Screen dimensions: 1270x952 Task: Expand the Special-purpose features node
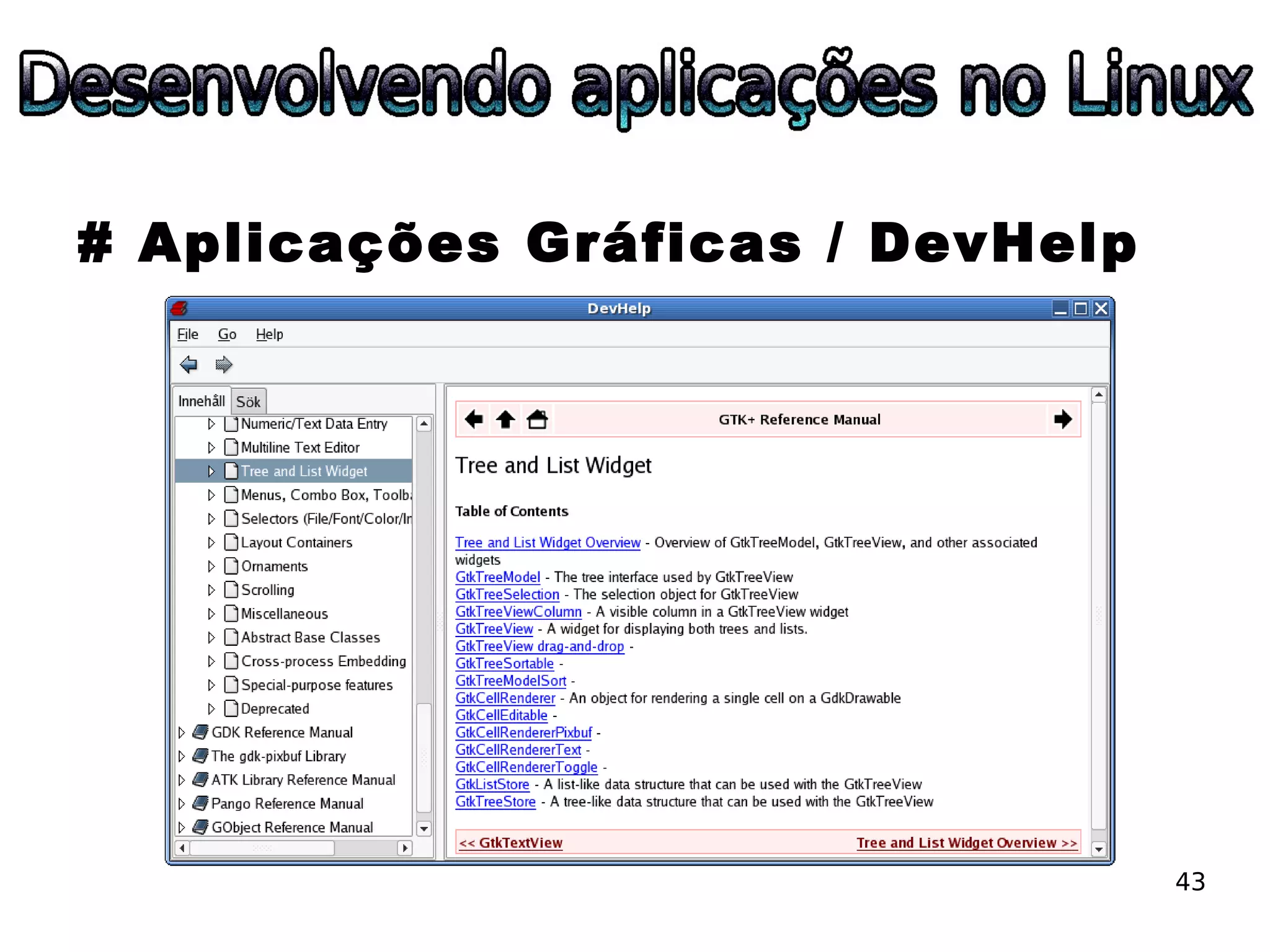pos(211,685)
